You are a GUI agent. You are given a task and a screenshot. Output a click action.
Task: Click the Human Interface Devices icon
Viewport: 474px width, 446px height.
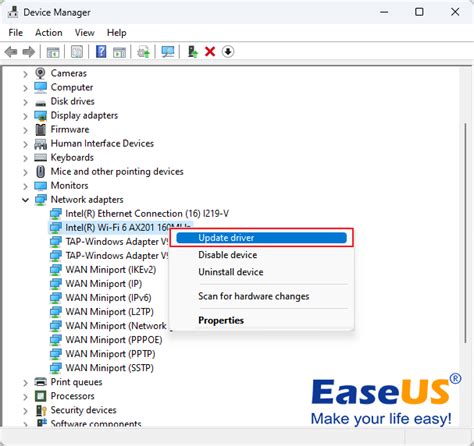[40, 144]
